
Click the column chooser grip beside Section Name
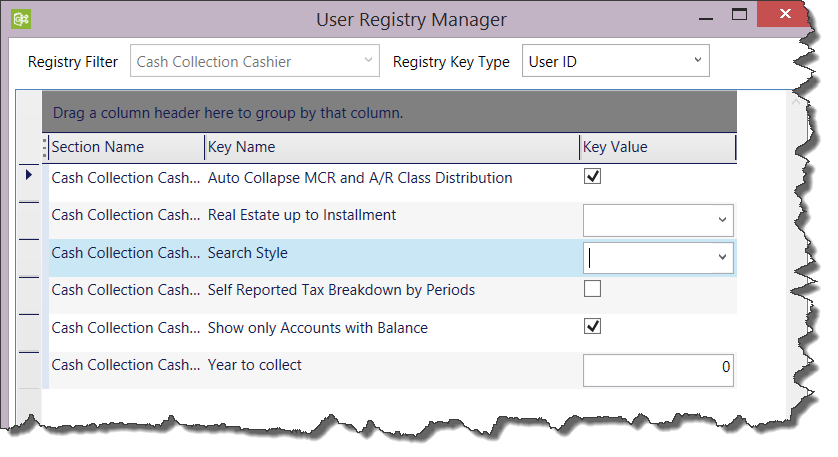point(45,148)
